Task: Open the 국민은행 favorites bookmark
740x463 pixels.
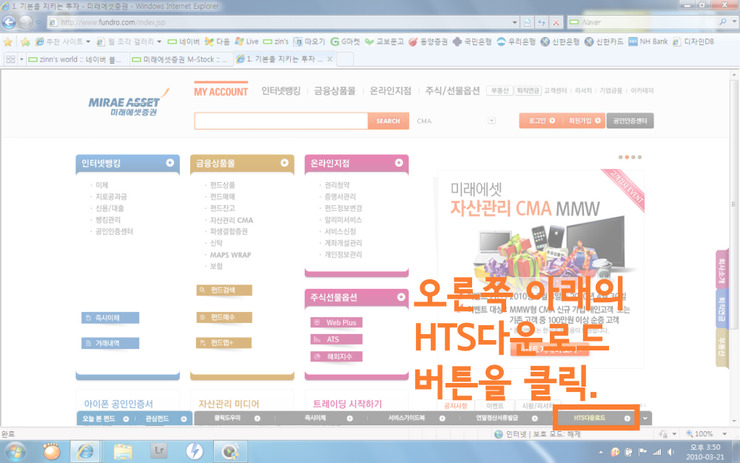Action: coord(472,42)
